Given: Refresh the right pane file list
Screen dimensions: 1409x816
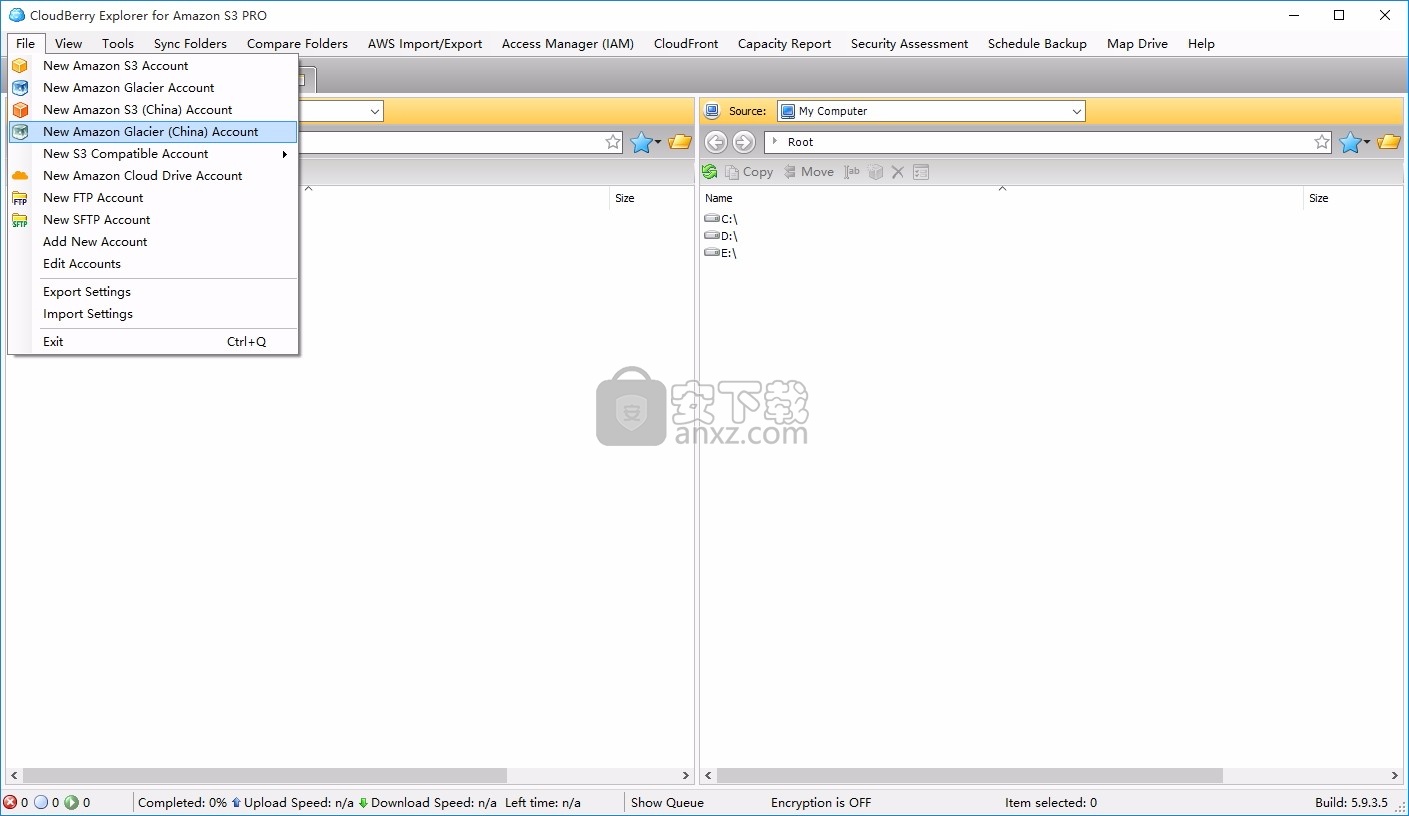Looking at the screenshot, I should click(x=710, y=172).
